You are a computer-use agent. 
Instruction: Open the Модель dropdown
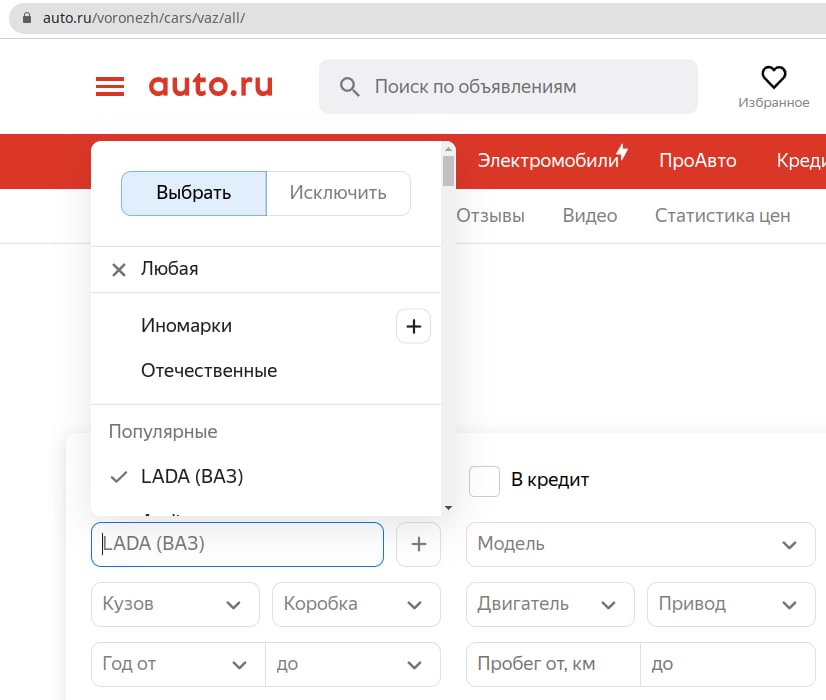point(641,544)
